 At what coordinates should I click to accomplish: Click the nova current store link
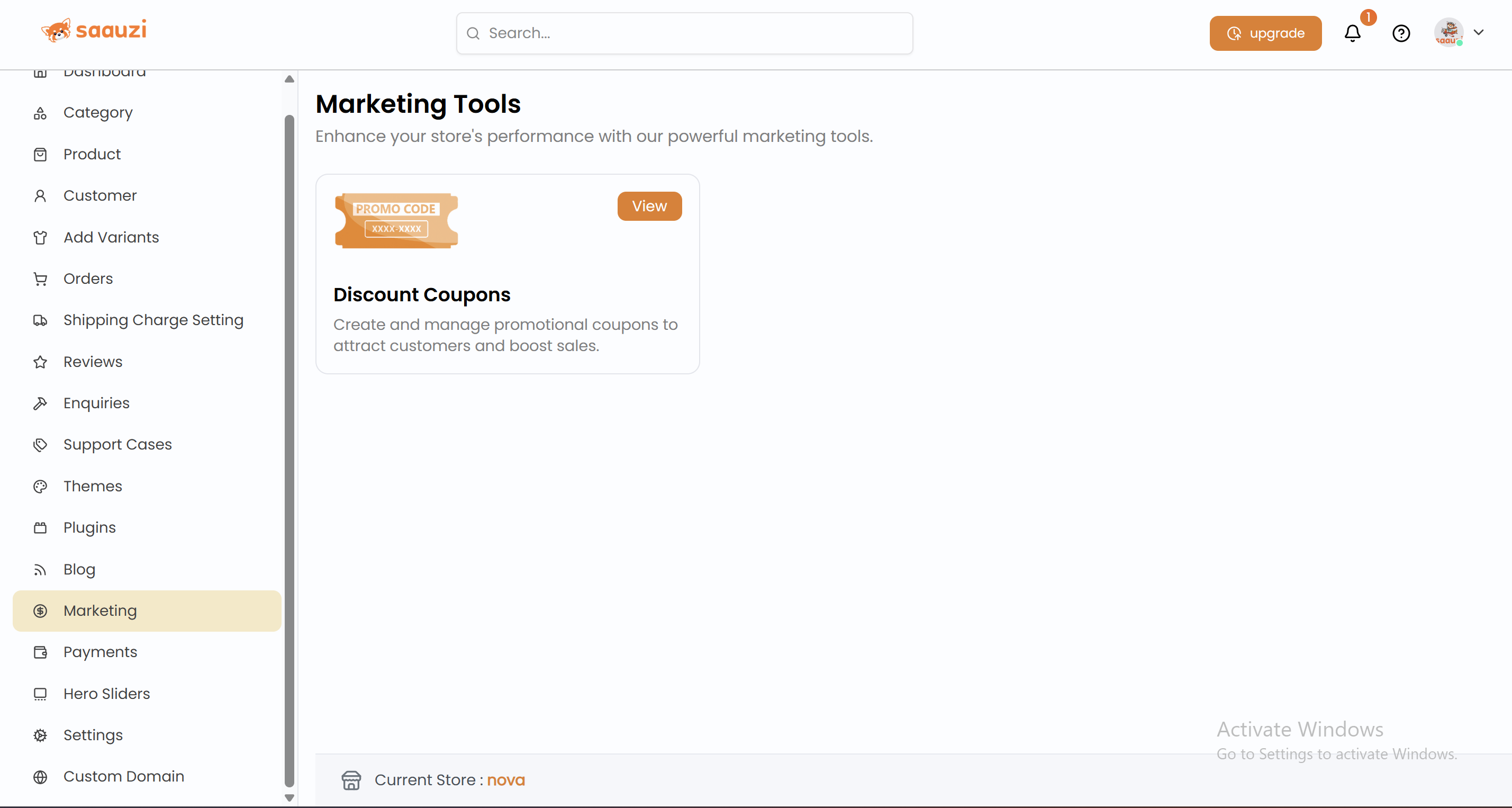coord(505,780)
